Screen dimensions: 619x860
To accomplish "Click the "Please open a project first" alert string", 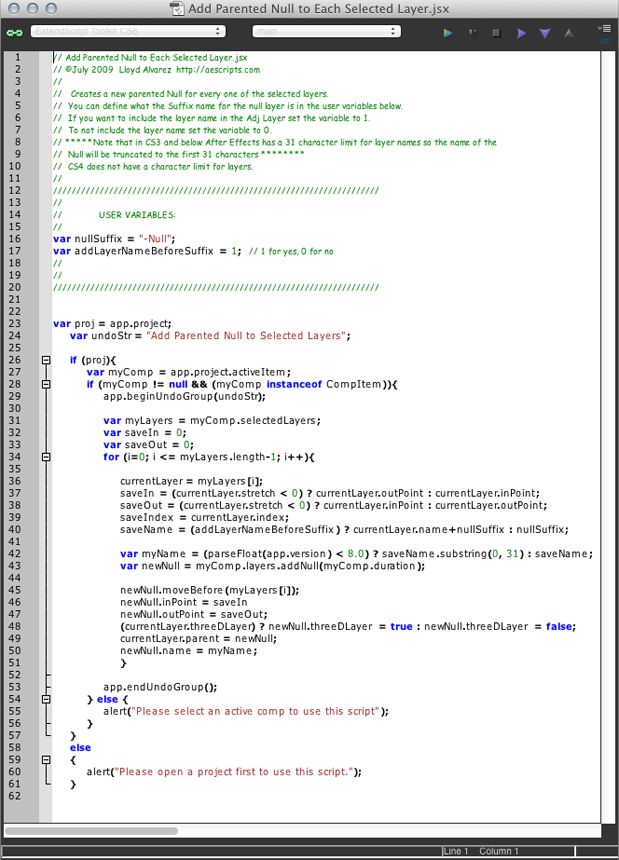I will click(x=234, y=772).
